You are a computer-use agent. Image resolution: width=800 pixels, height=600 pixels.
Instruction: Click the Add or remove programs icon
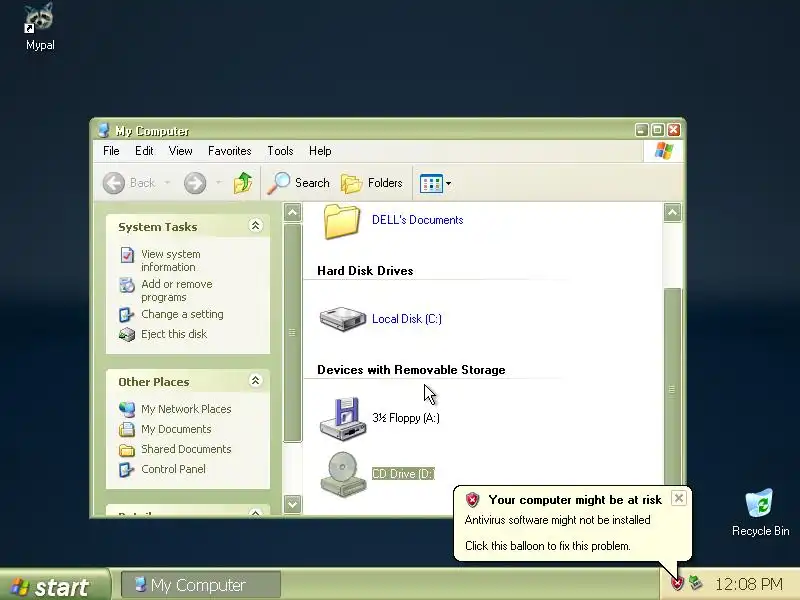[x=127, y=285]
